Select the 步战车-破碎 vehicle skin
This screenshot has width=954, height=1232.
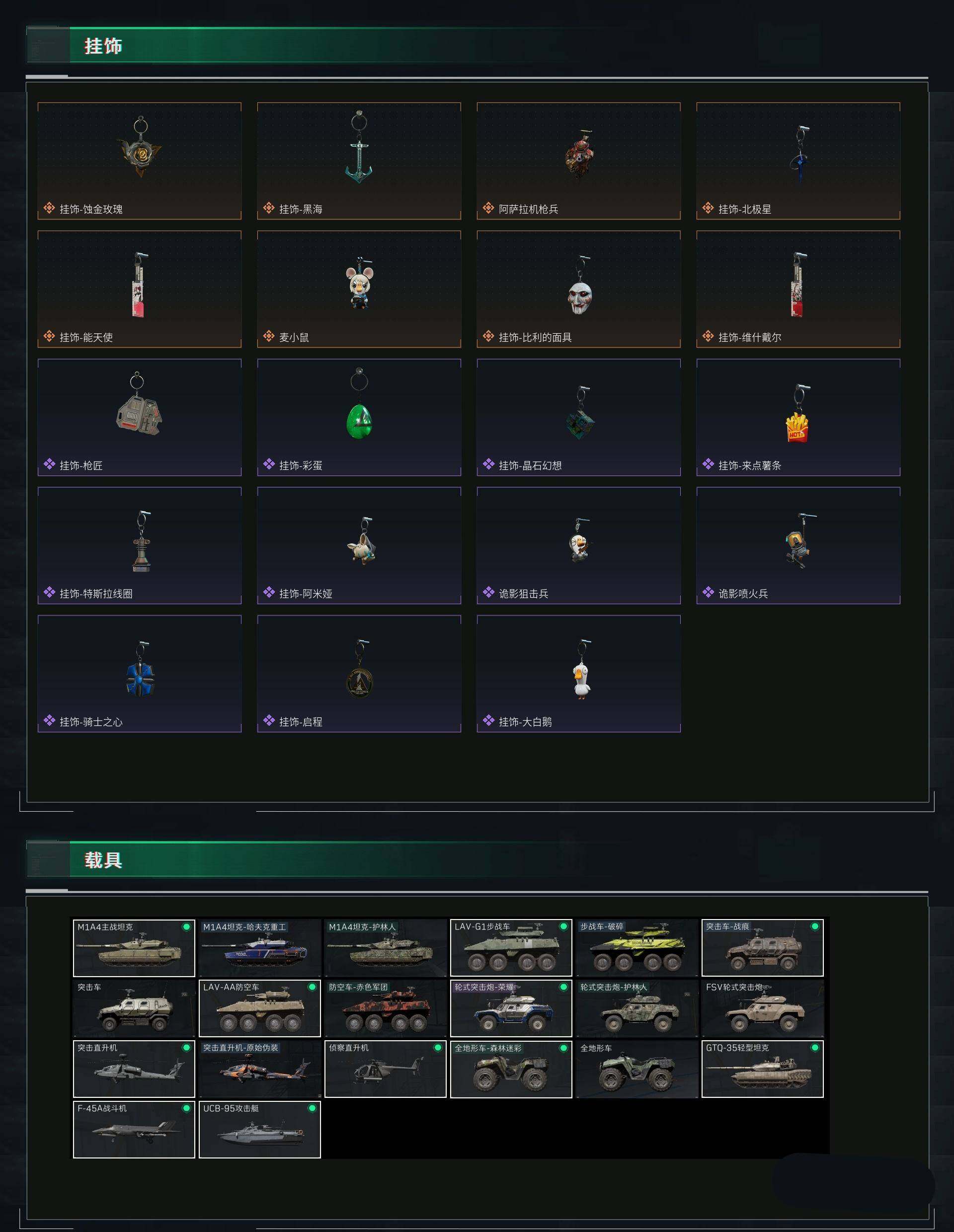pyautogui.click(x=637, y=948)
